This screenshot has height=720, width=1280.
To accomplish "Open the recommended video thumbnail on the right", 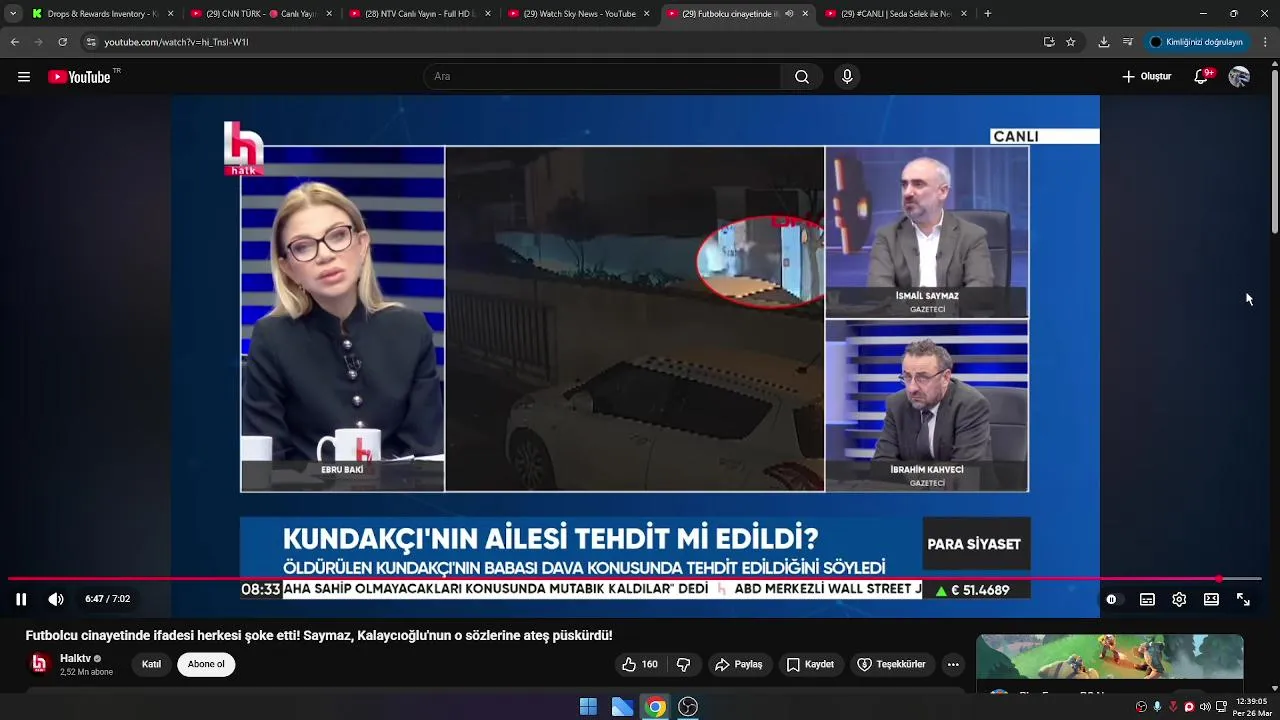I will [1110, 657].
